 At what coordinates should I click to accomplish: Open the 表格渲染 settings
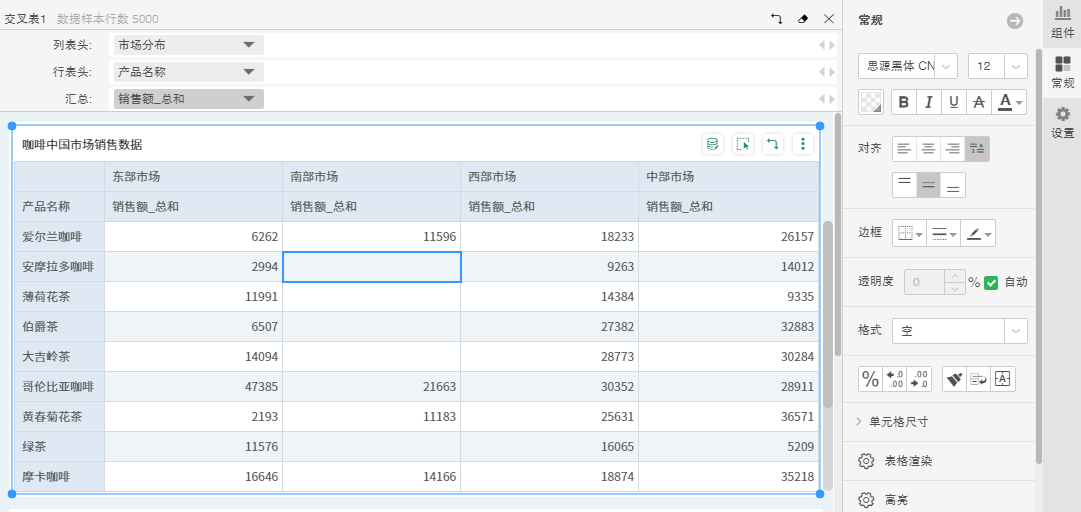(x=908, y=461)
